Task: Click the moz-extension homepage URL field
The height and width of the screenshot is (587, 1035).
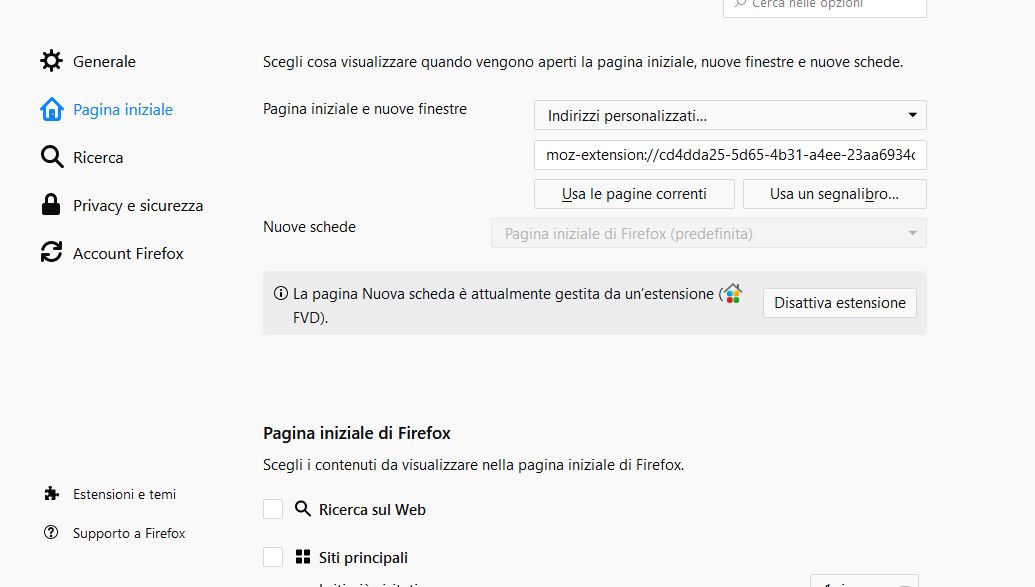Action: click(x=730, y=155)
